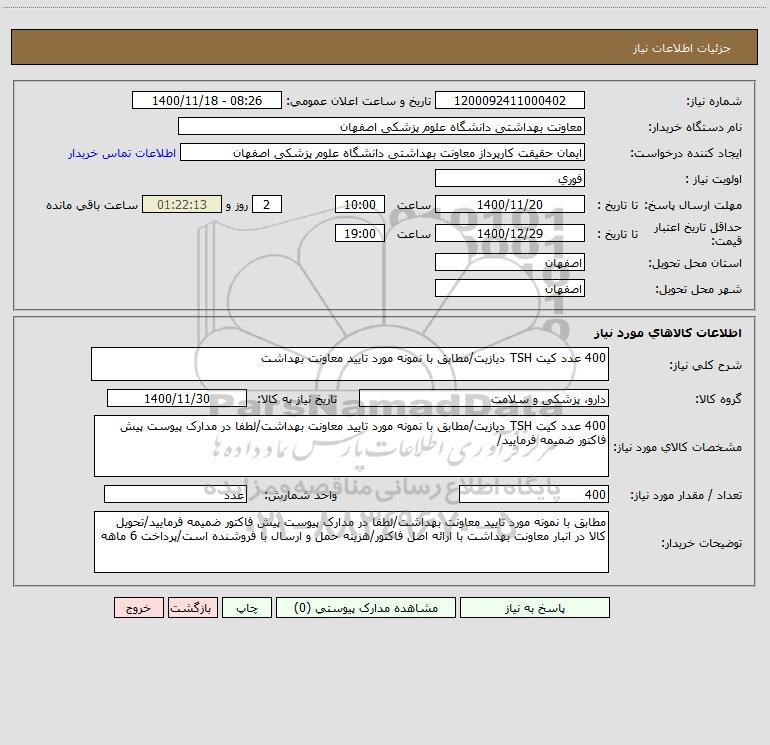This screenshot has width=770, height=745.
Task: Click the label مشخصات کالای مورد نیاز
Action: (x=678, y=447)
